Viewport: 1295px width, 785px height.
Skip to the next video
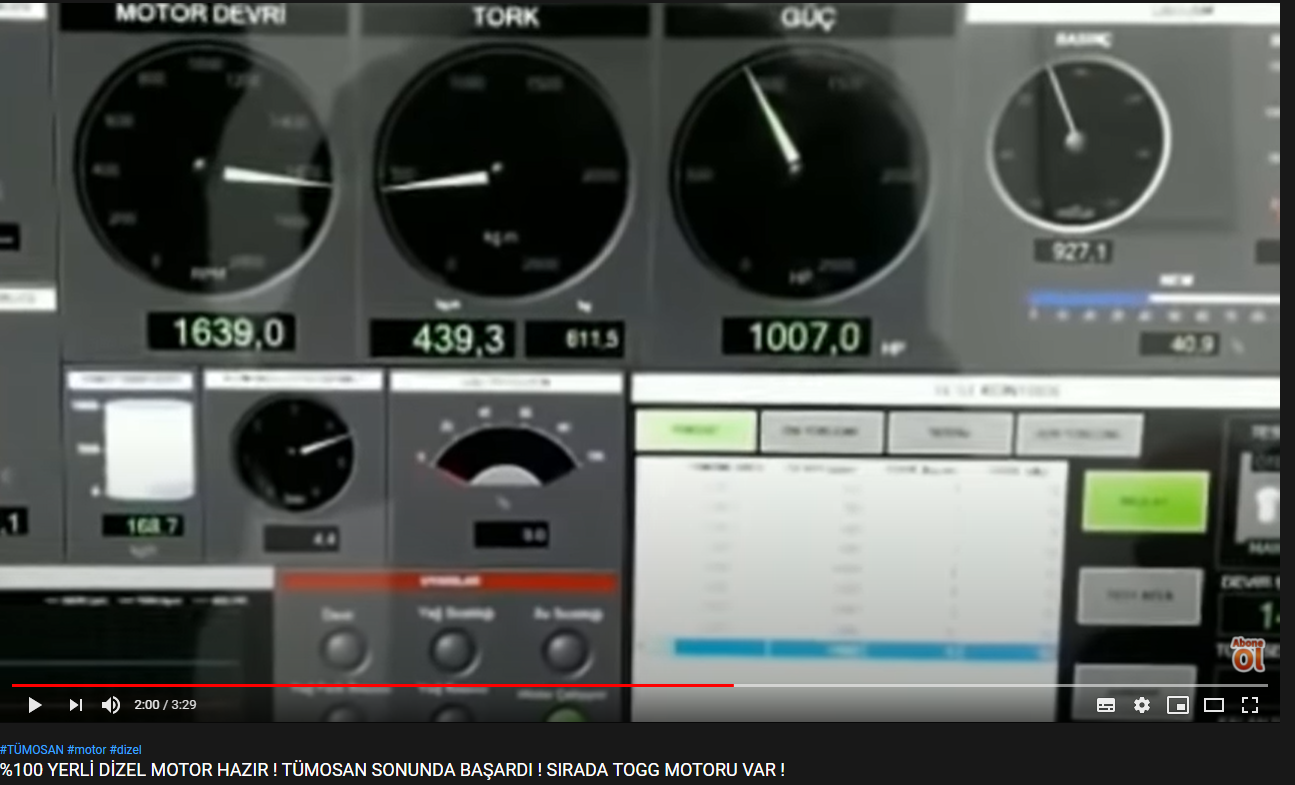(76, 705)
